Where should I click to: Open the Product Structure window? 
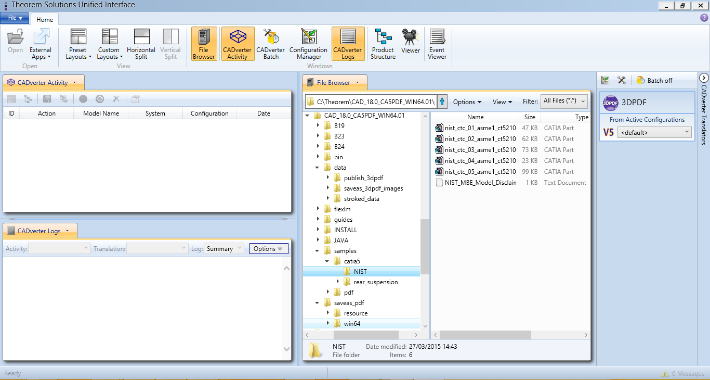pos(383,44)
